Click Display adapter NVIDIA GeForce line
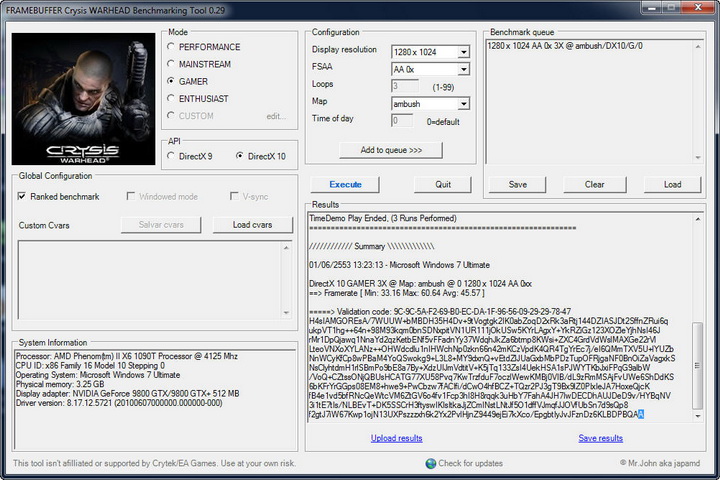Image resolution: width=720 pixels, height=480 pixels. click(x=127, y=394)
